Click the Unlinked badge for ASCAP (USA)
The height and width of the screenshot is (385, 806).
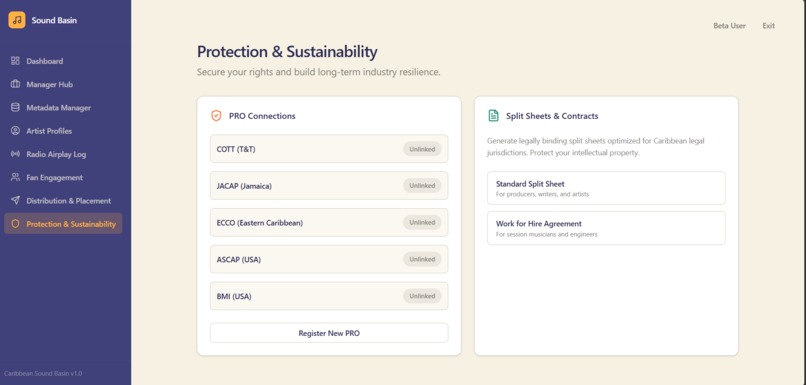tap(422, 259)
